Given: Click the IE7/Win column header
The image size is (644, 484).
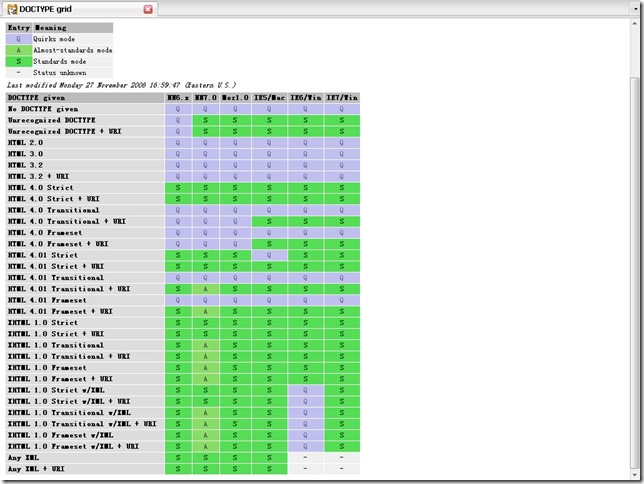Looking at the screenshot, I should click(x=342, y=98).
